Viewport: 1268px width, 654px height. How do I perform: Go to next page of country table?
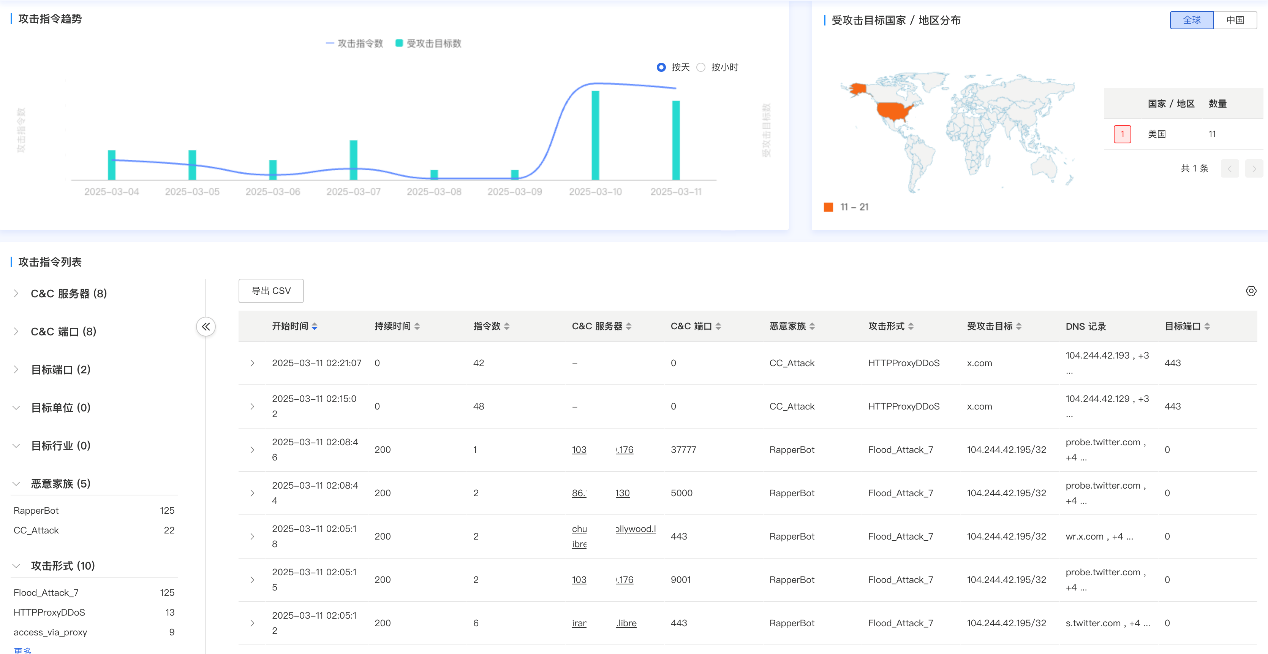1253,168
